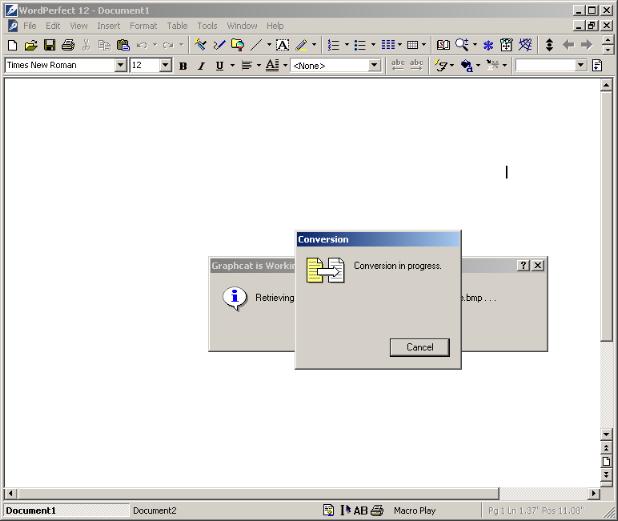Open the font size 12 dropdown

point(166,65)
